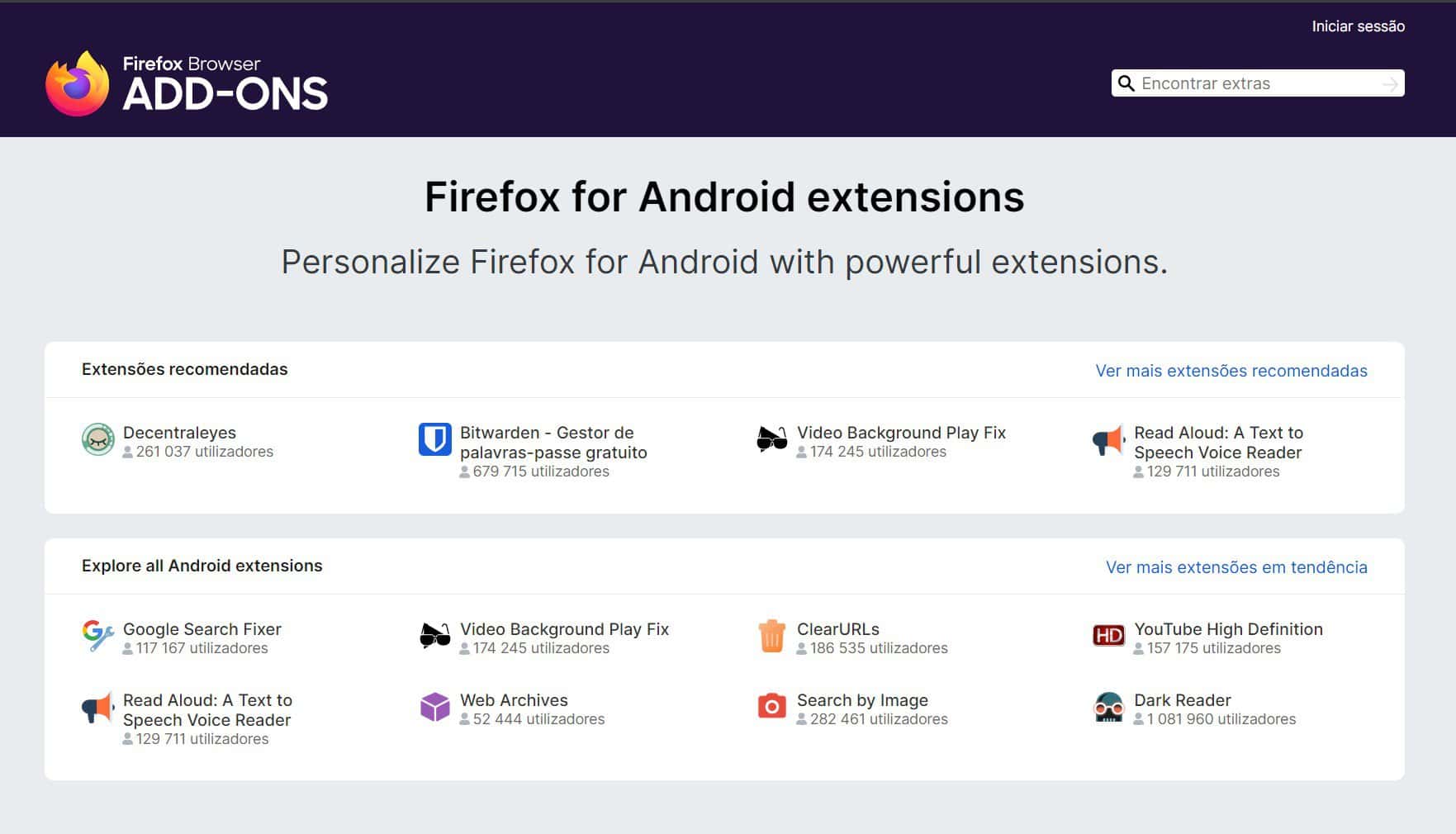Click Iniciar sessão to log in

(x=1358, y=26)
